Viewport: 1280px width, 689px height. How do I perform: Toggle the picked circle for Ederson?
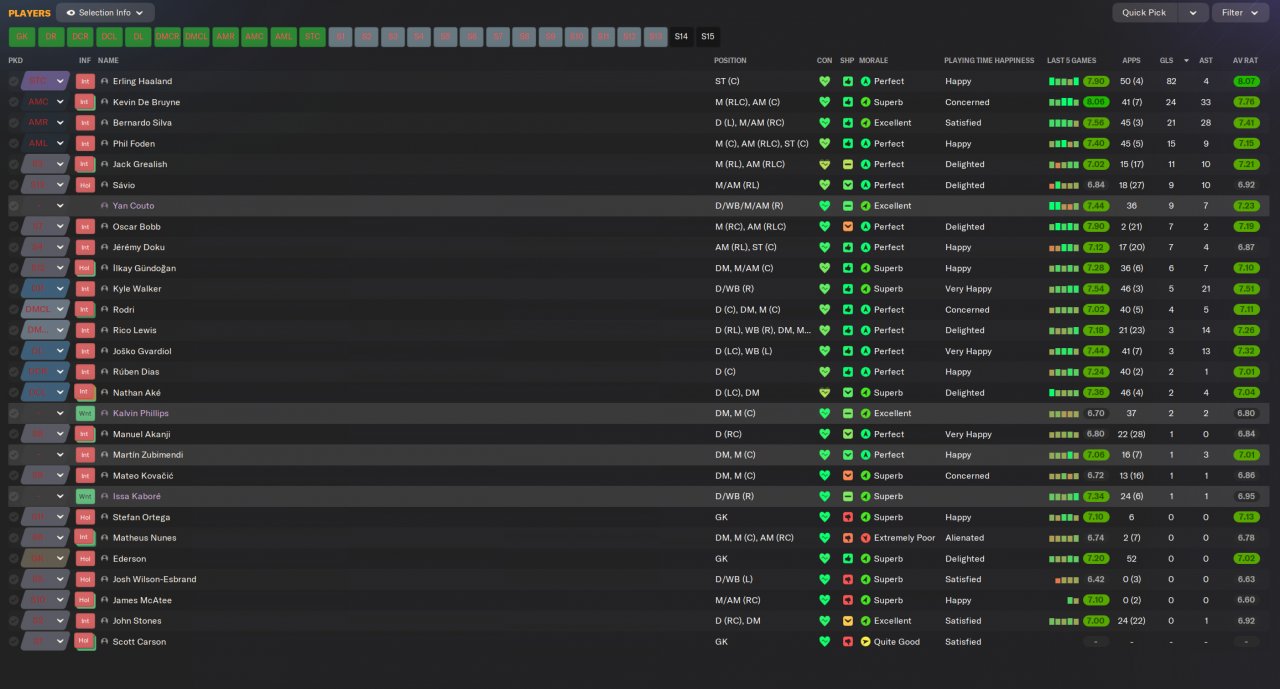(x=14, y=559)
